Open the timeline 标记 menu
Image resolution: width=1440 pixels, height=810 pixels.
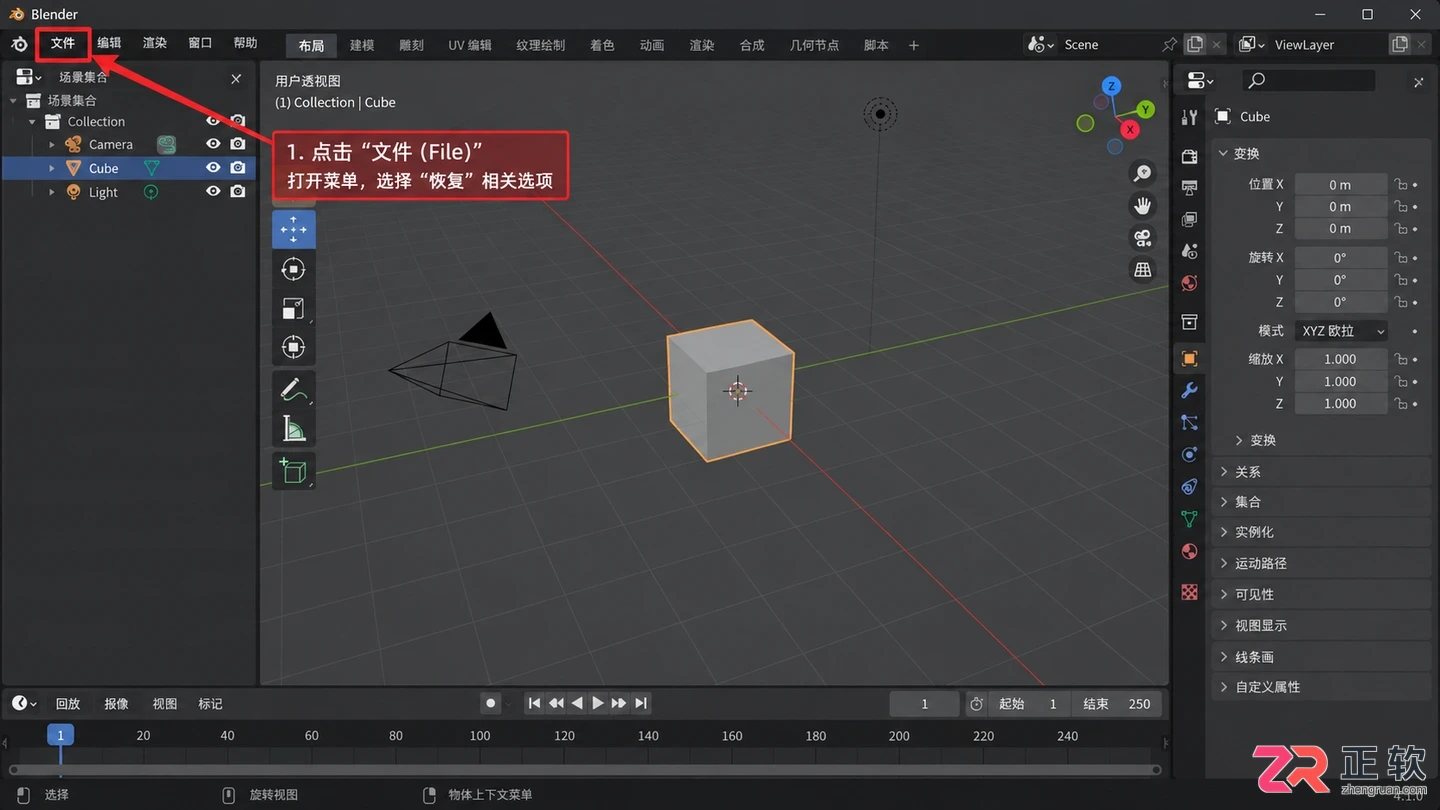tap(210, 704)
